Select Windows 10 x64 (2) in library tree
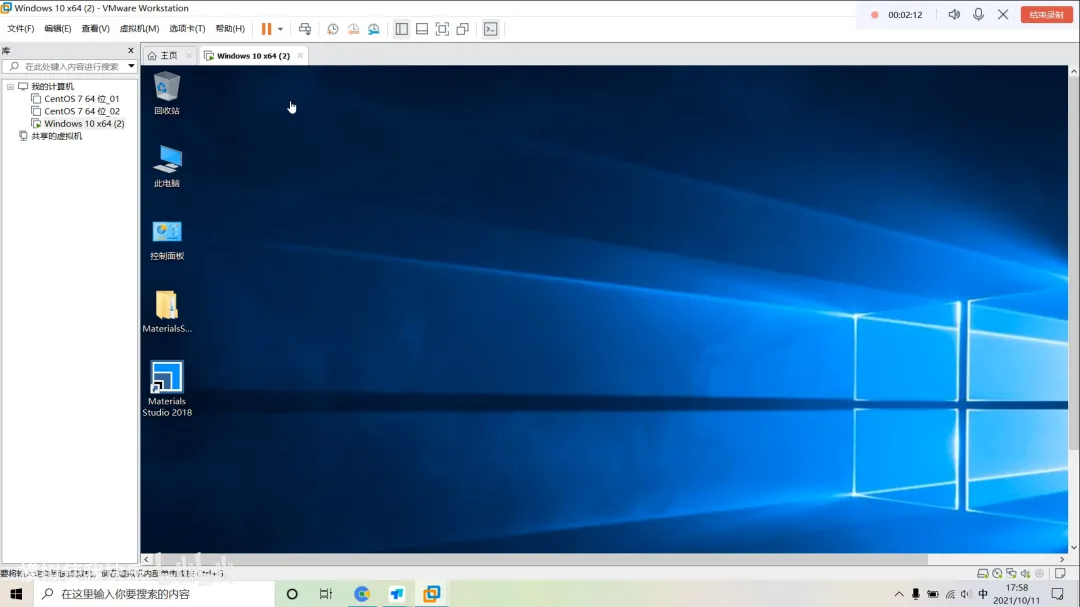 pyautogui.click(x=84, y=124)
